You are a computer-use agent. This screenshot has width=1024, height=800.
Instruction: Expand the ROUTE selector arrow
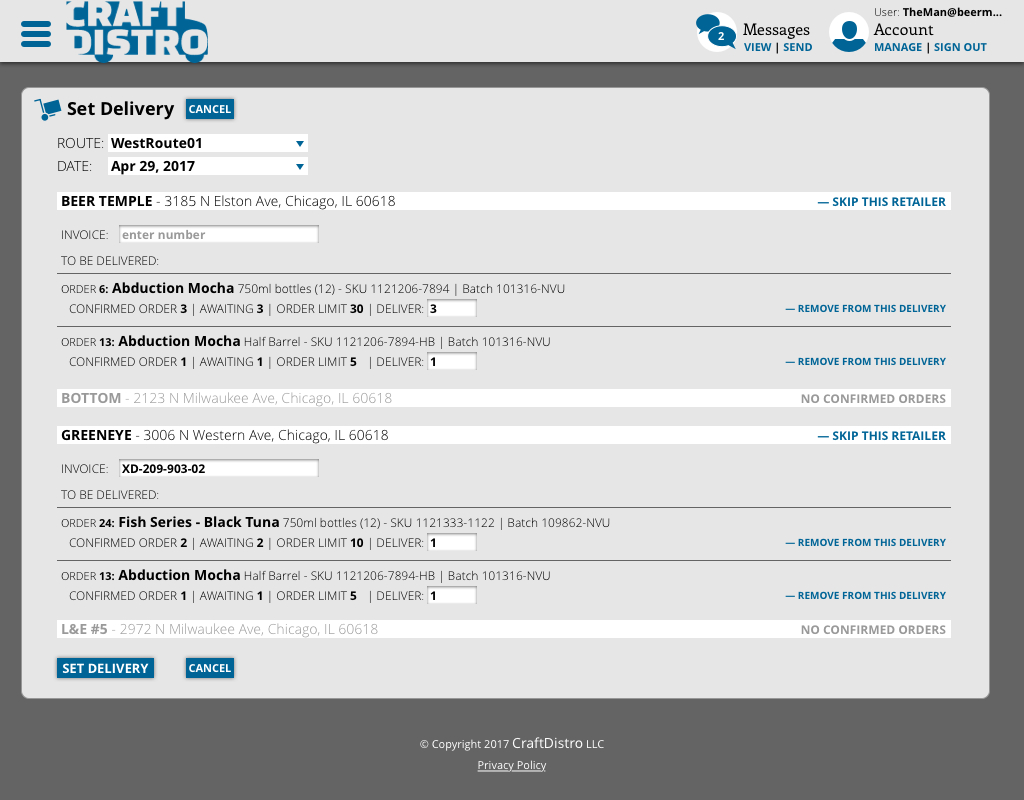click(x=299, y=143)
